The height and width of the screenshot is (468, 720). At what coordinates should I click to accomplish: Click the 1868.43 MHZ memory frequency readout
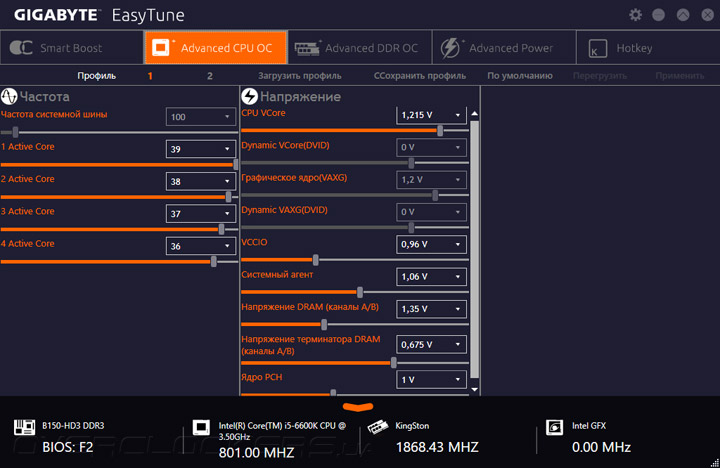(437, 447)
